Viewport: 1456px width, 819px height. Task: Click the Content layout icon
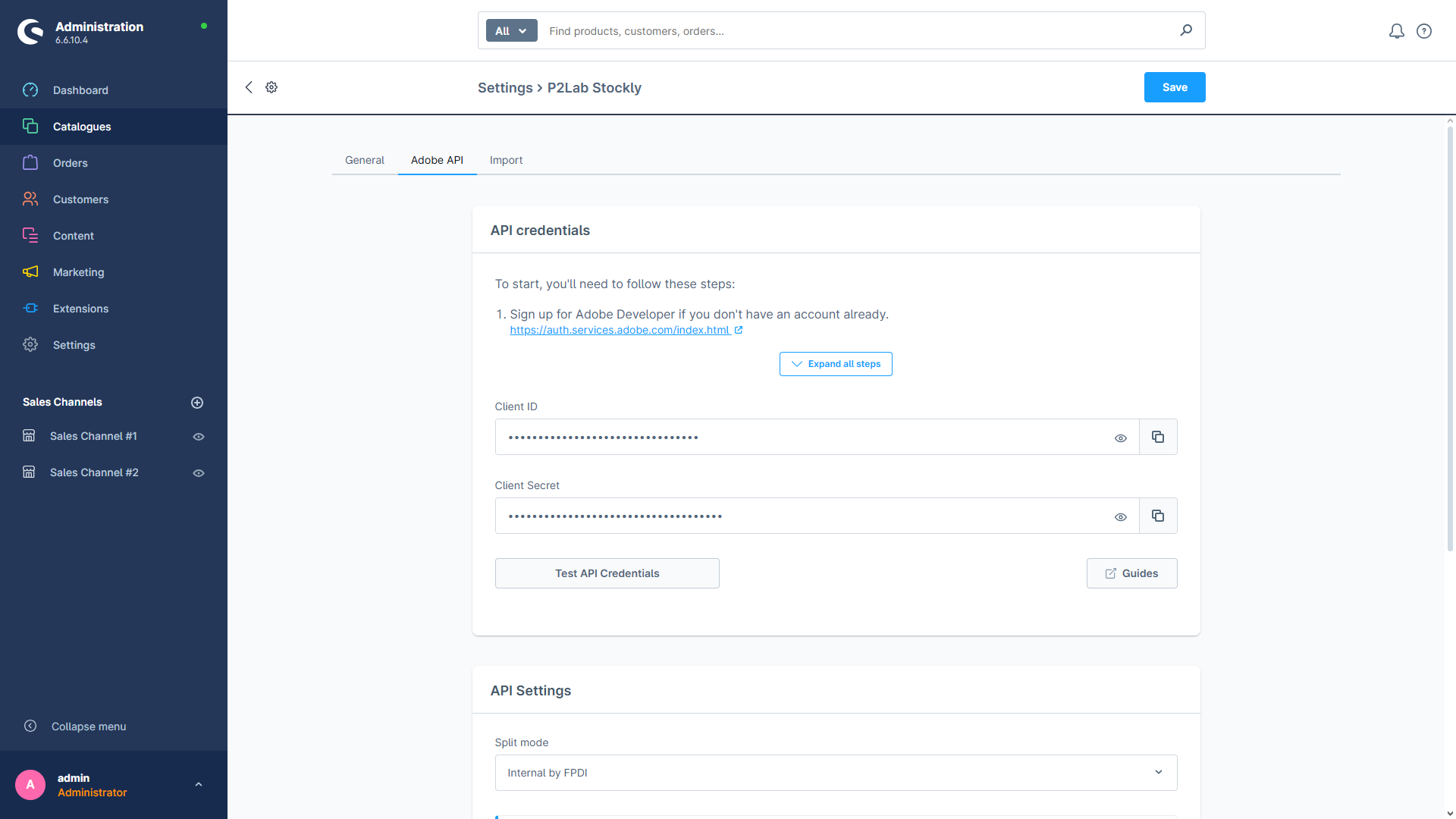(30, 236)
